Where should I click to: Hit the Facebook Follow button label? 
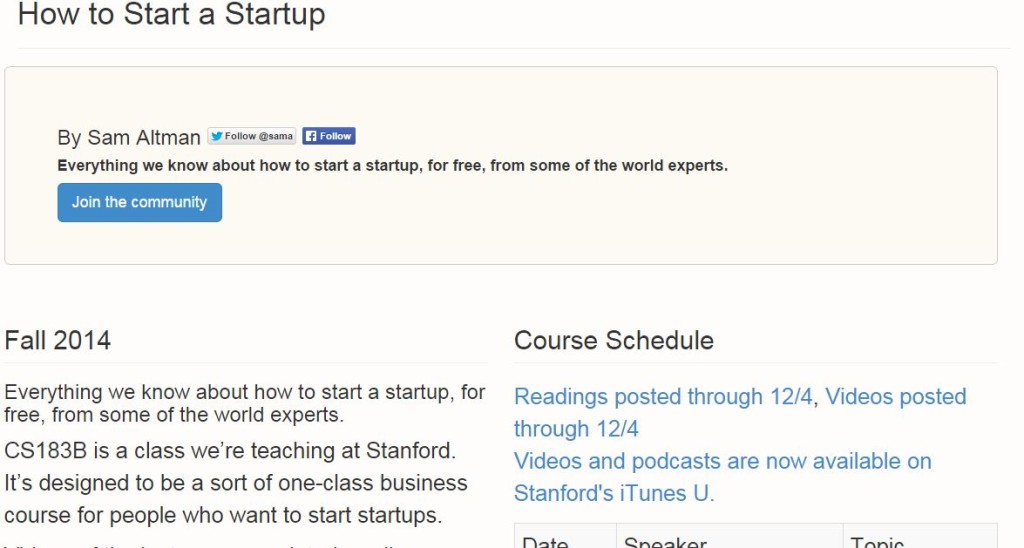coord(335,136)
